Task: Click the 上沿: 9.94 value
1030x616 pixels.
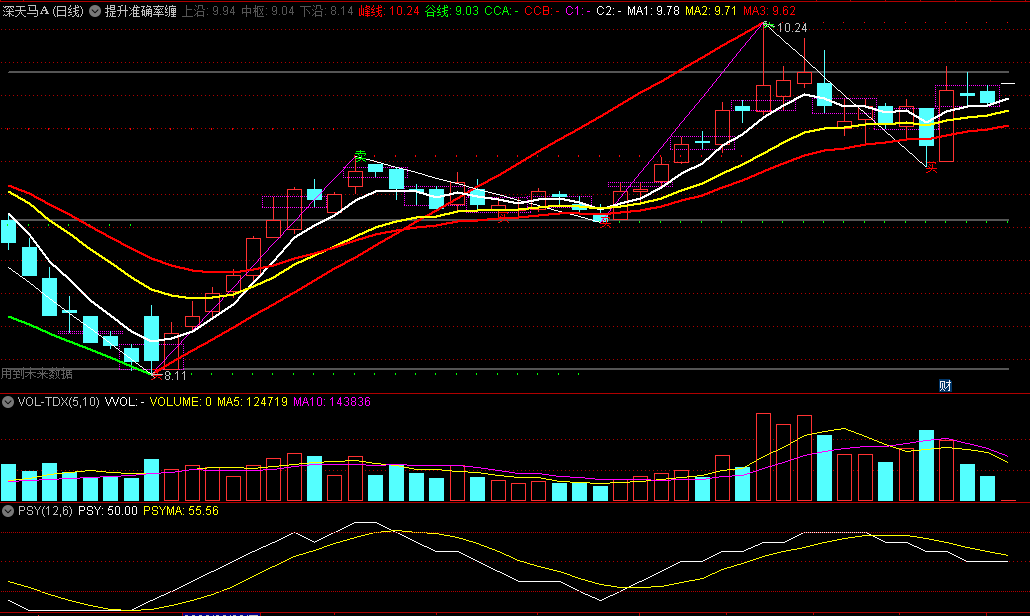Action: click(x=208, y=11)
